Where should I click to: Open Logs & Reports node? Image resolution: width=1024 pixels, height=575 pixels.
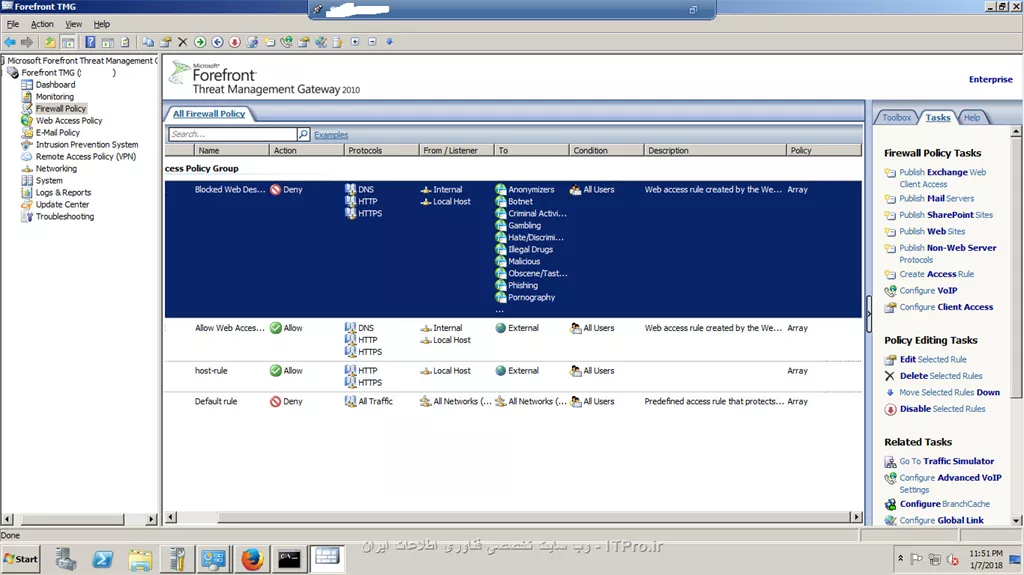point(63,193)
